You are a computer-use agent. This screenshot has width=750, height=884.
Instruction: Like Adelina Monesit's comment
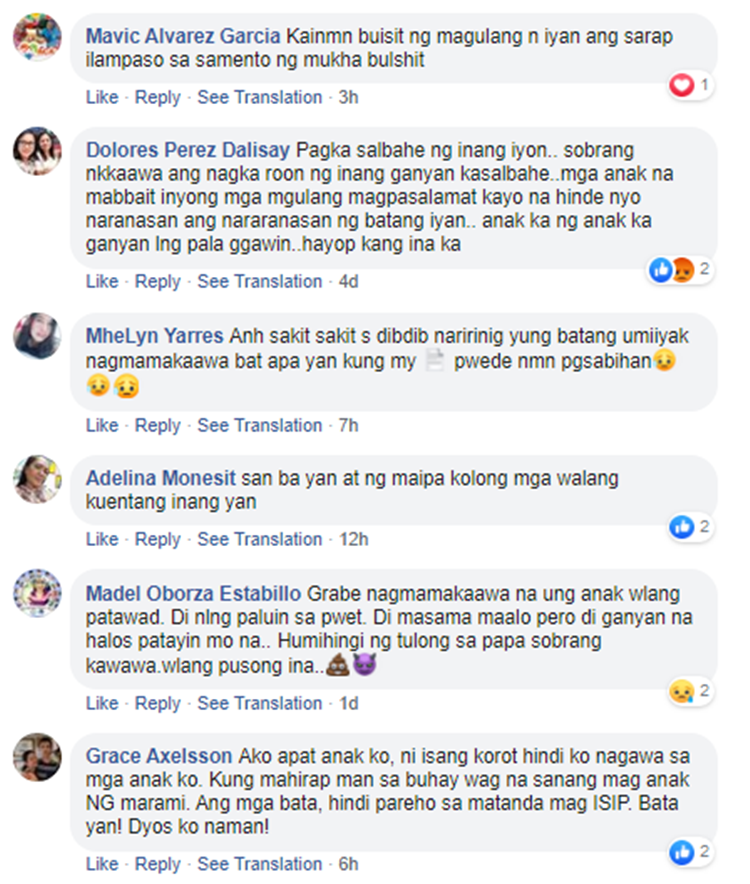[x=102, y=539]
